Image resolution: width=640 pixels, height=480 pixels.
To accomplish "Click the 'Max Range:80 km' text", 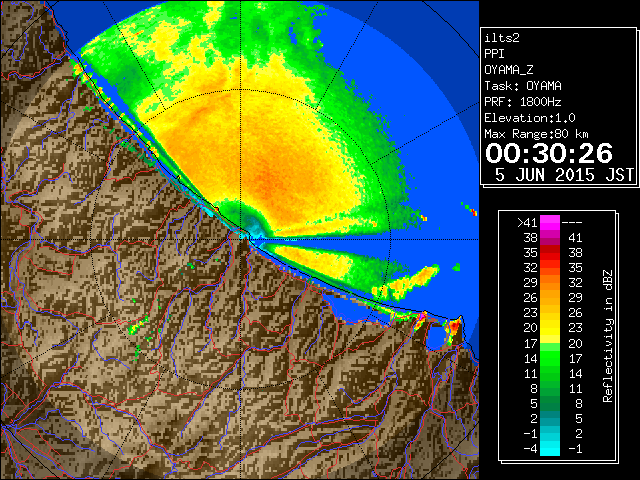I will [x=536, y=134].
